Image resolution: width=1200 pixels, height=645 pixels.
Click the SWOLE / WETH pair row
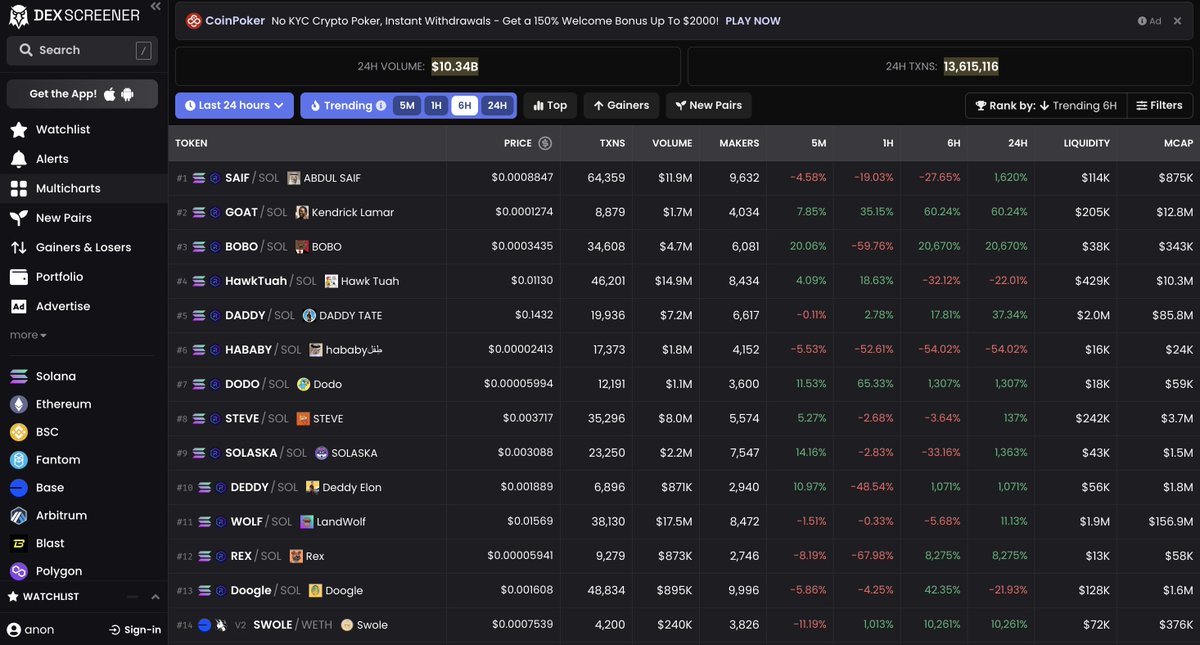click(684, 625)
